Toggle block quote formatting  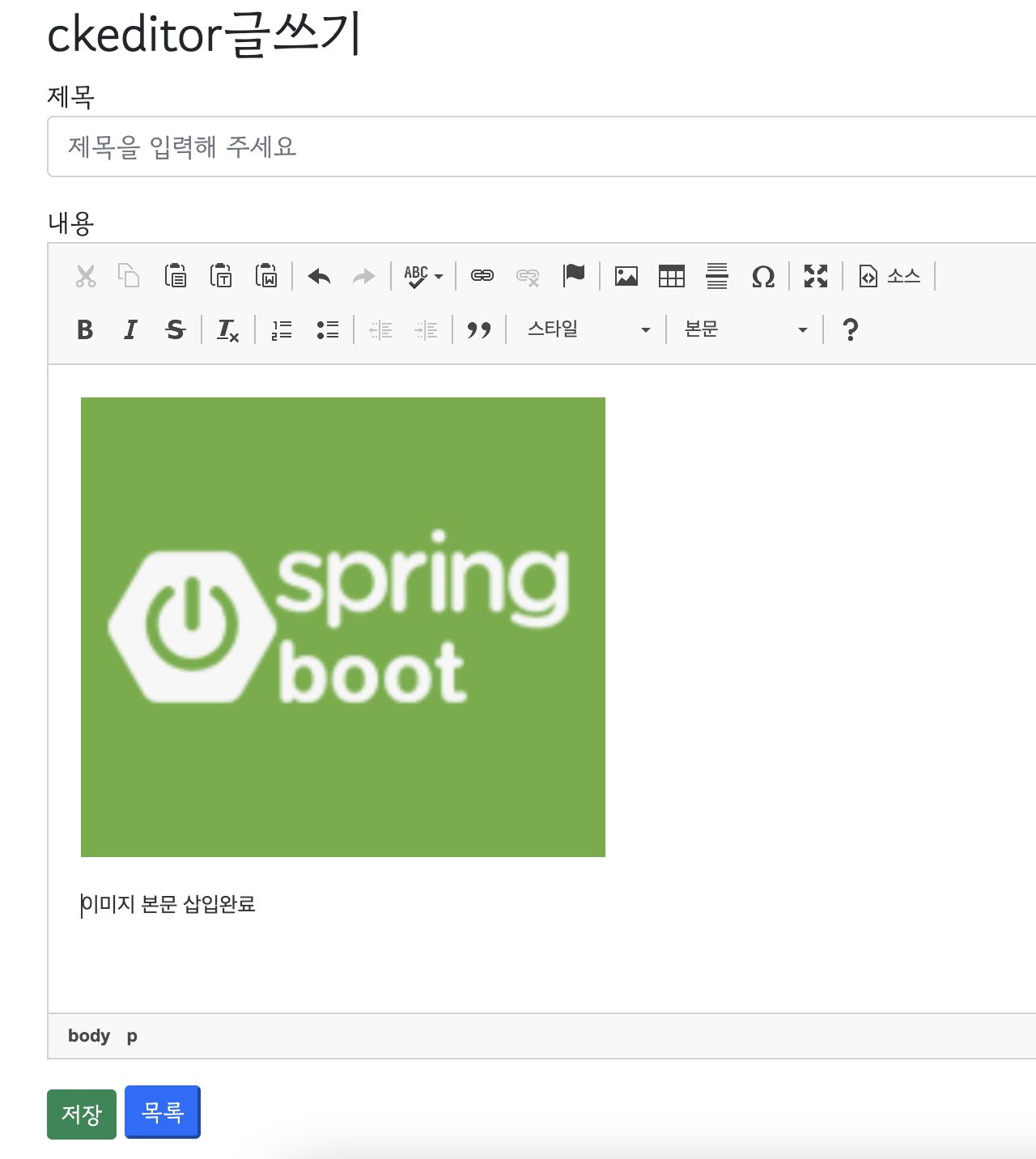tap(479, 329)
